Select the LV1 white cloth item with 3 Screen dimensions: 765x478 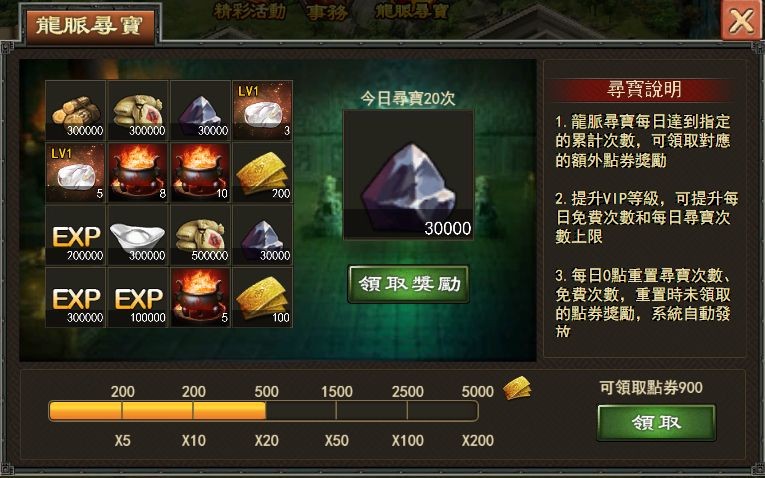(x=262, y=110)
